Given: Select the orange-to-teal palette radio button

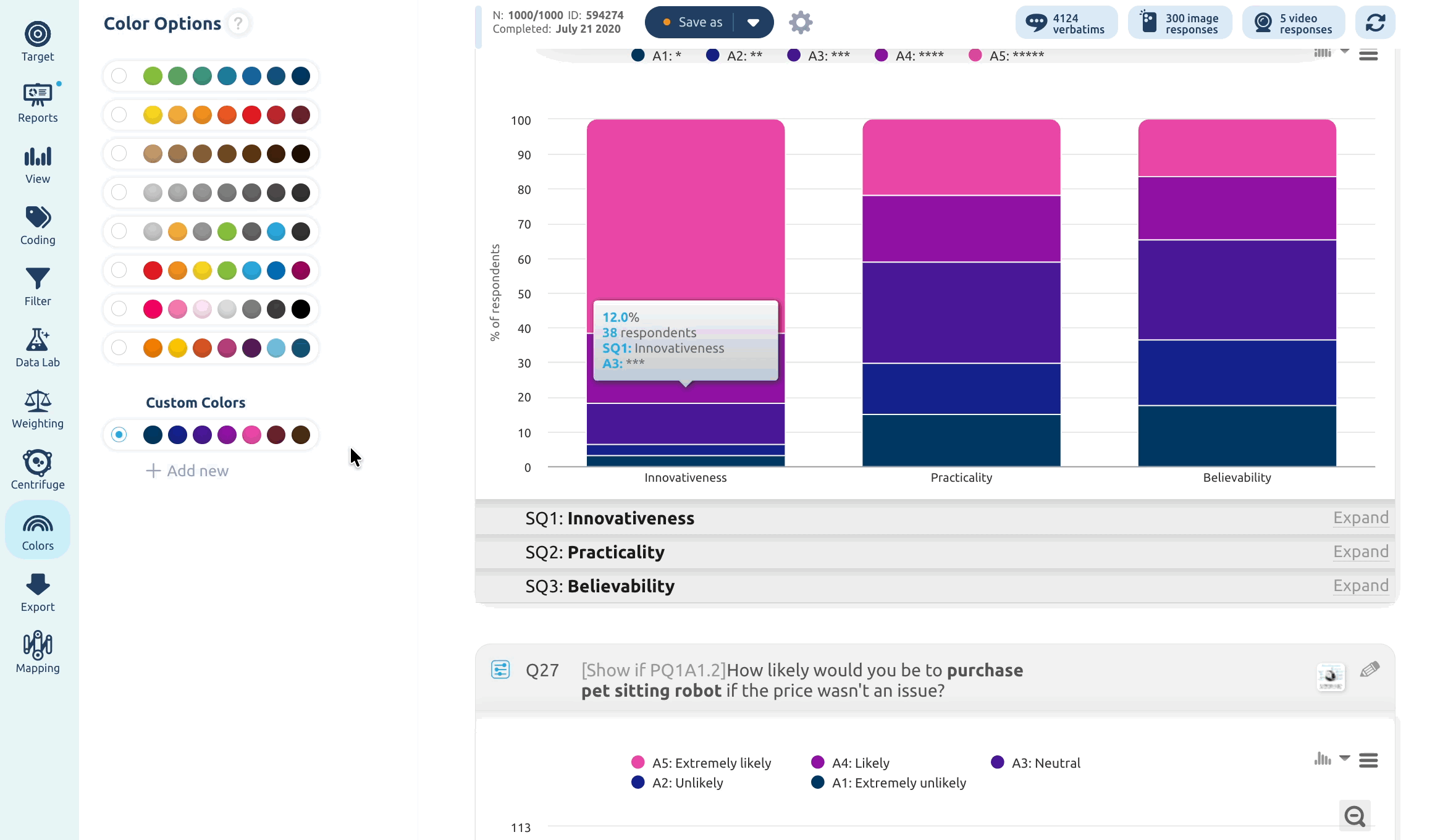Looking at the screenshot, I should tap(119, 348).
